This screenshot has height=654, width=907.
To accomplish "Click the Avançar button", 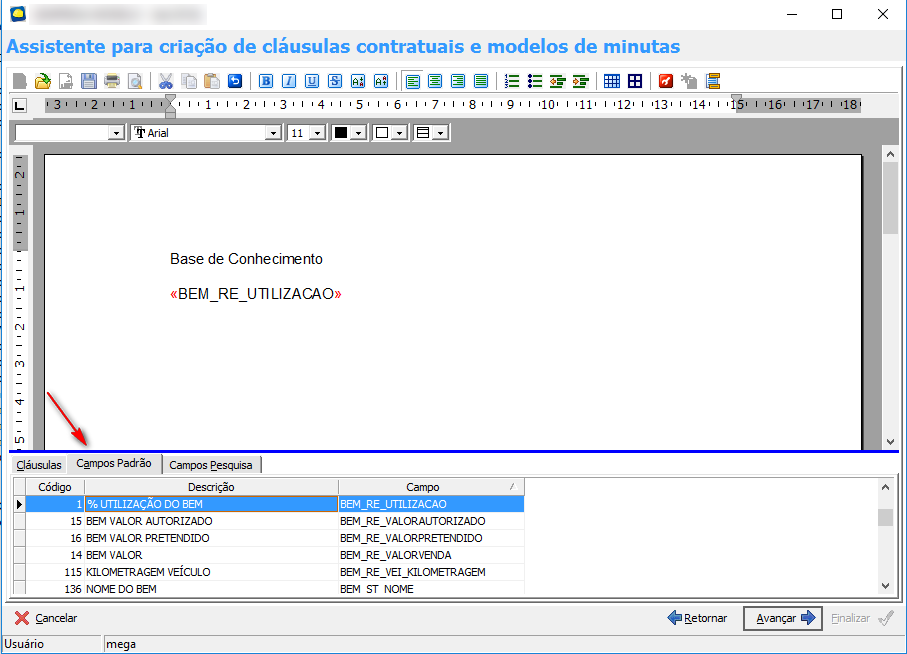I will pyautogui.click(x=782, y=618).
